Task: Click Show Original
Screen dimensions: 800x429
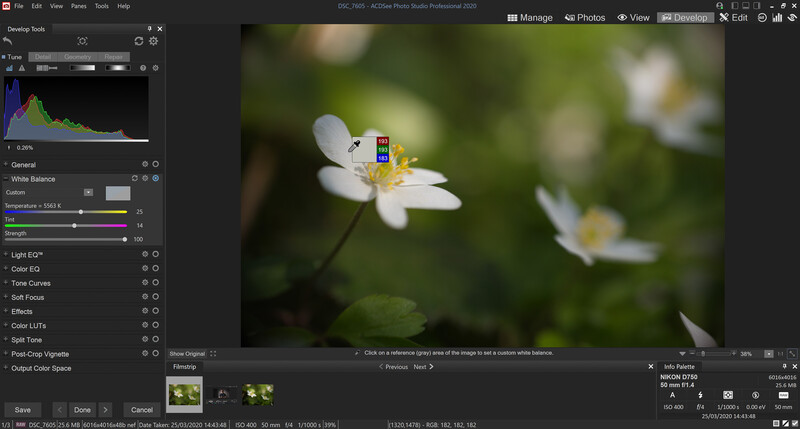Action: [x=187, y=354]
